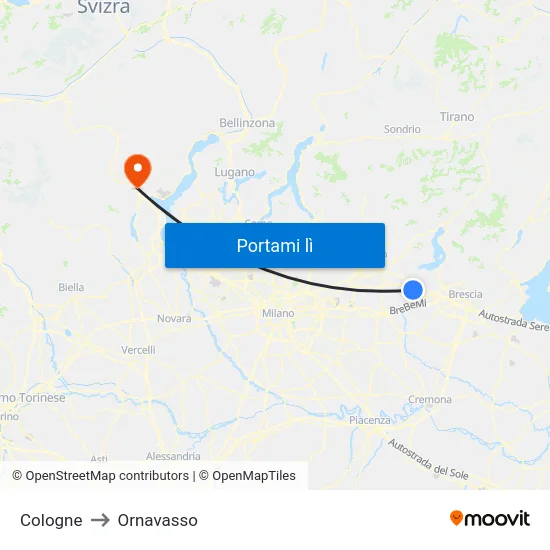This screenshot has height=550, width=550.
Task: Click the Brescia label on map
Action: tap(465, 294)
